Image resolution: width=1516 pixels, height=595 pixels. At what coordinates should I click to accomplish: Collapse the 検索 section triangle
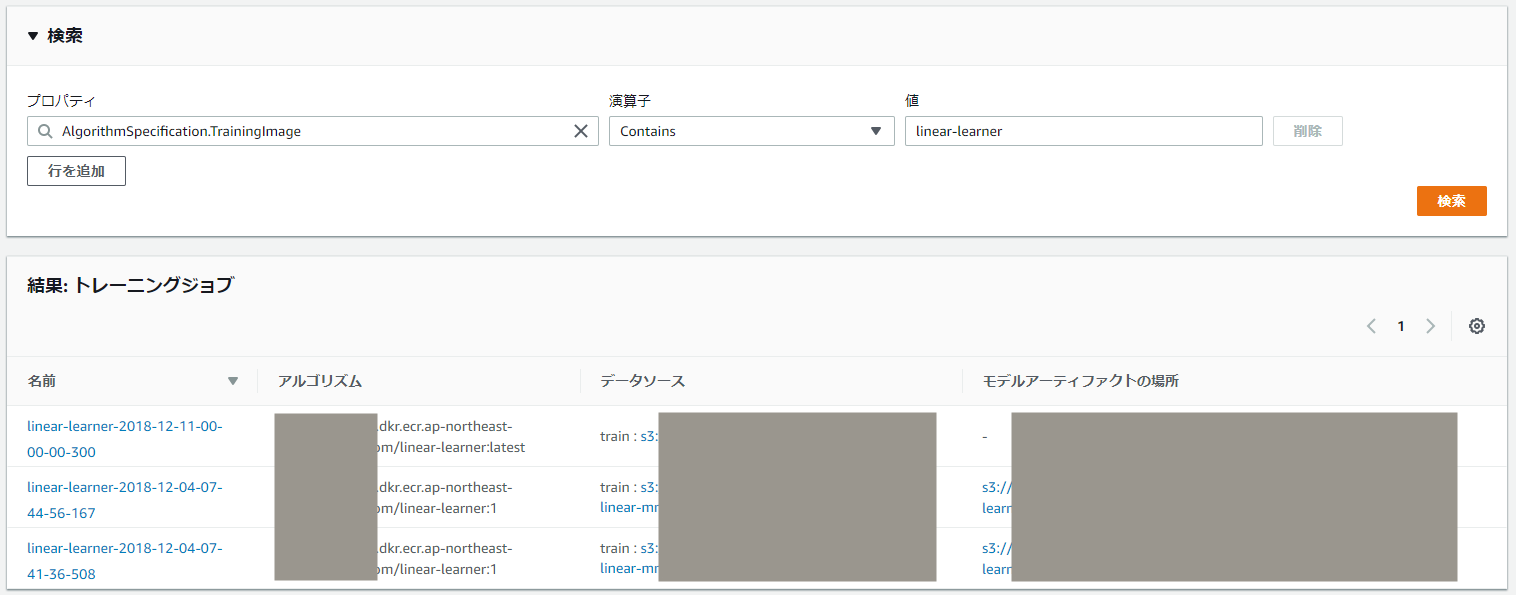(x=34, y=36)
